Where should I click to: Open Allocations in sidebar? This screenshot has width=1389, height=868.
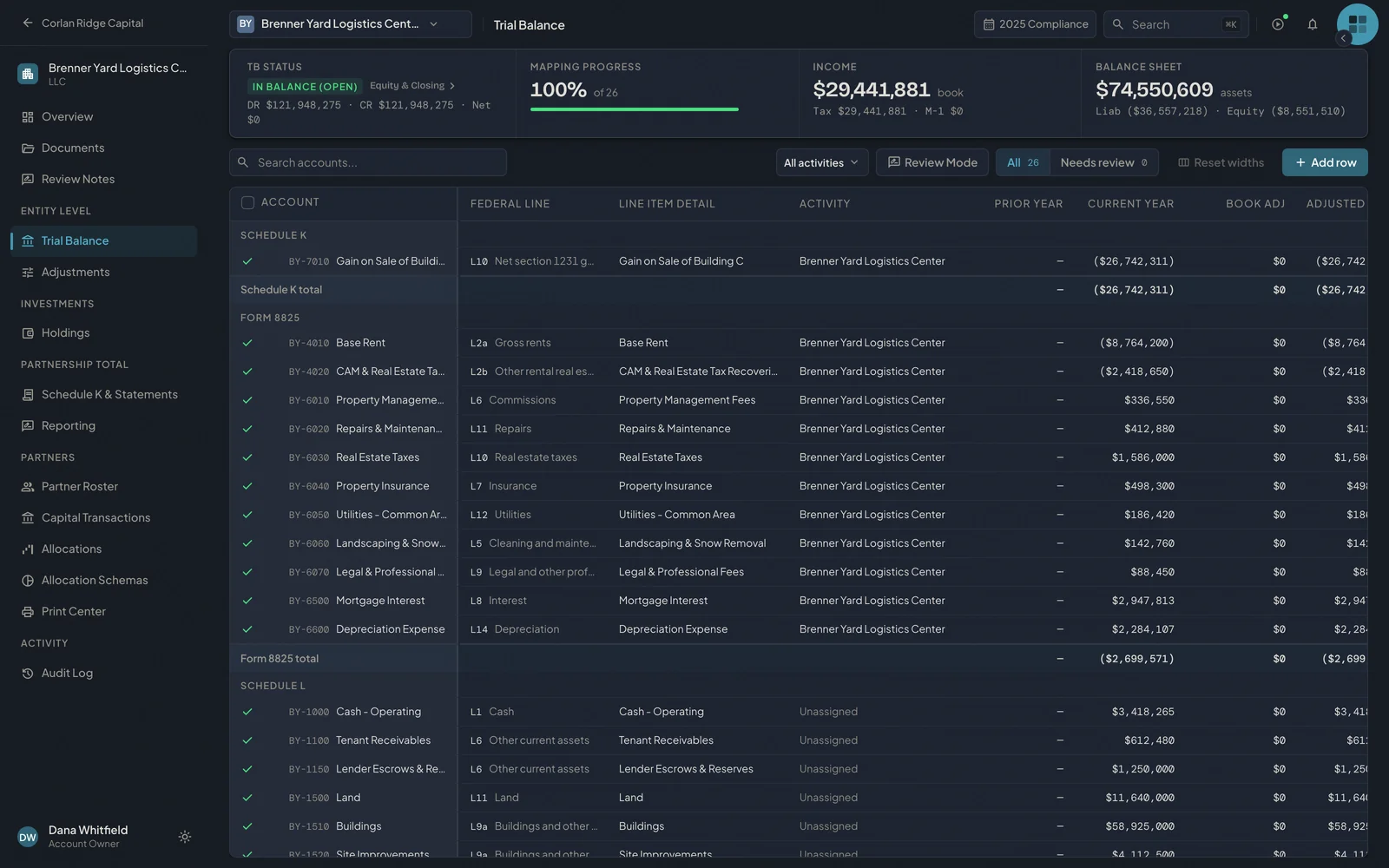pyautogui.click(x=104, y=549)
